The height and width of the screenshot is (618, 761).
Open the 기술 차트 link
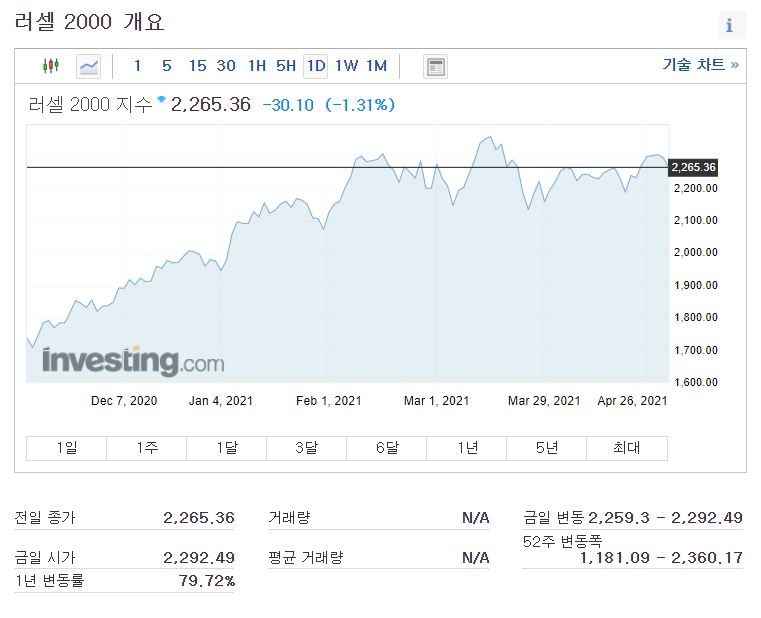700,65
